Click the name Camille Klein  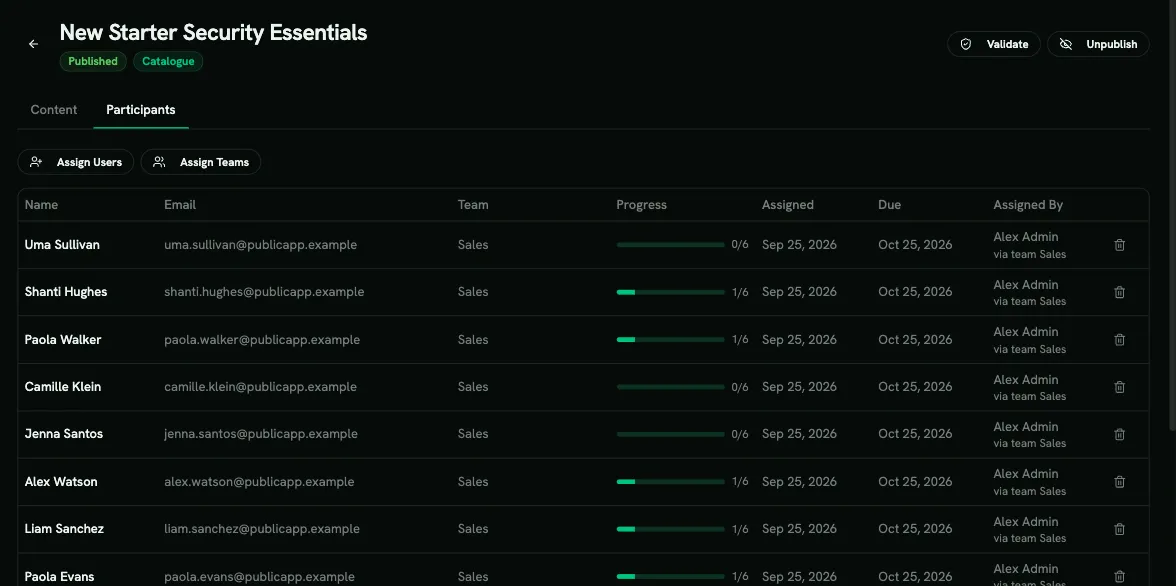point(63,387)
